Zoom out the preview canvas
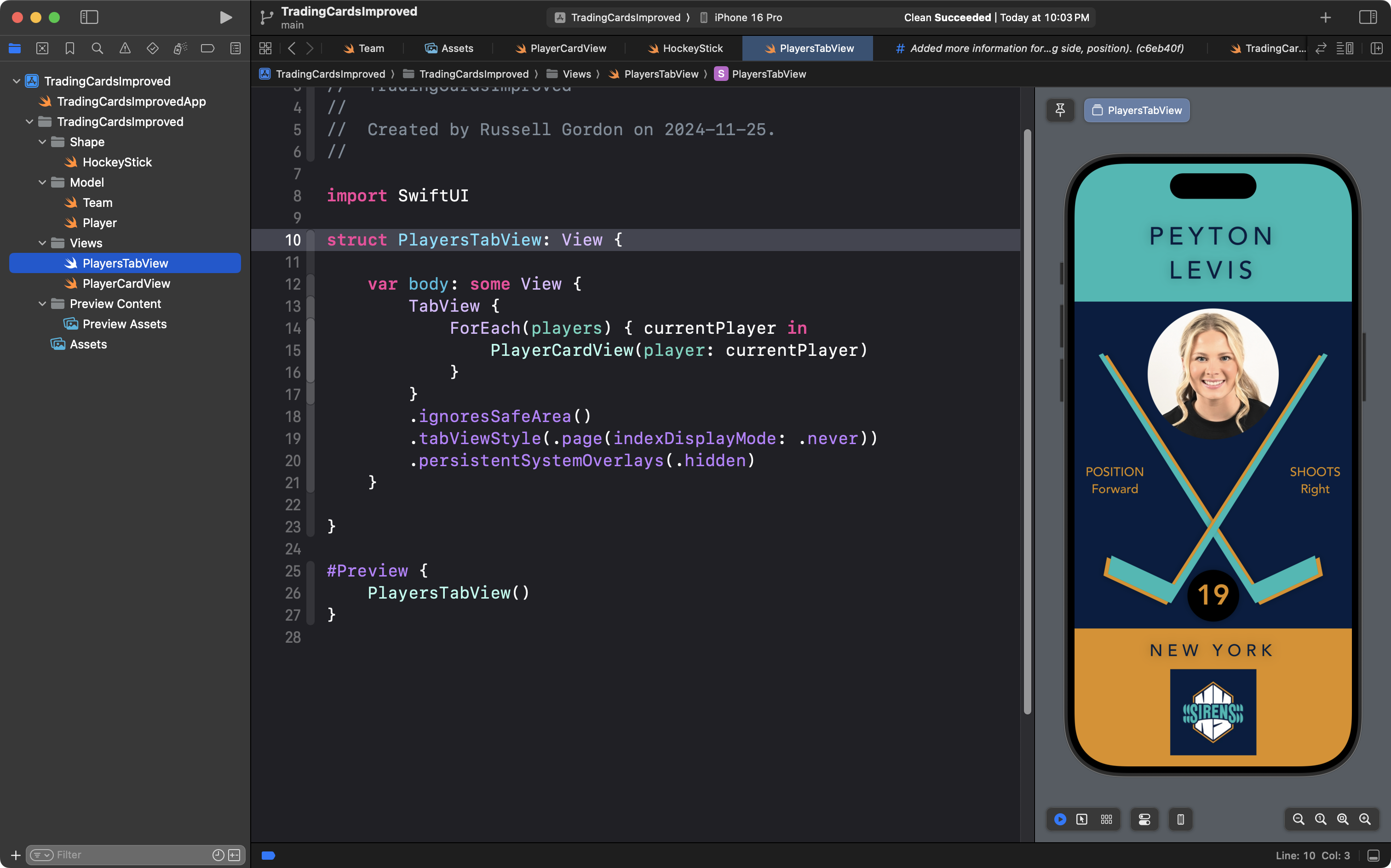 pyautogui.click(x=1298, y=819)
